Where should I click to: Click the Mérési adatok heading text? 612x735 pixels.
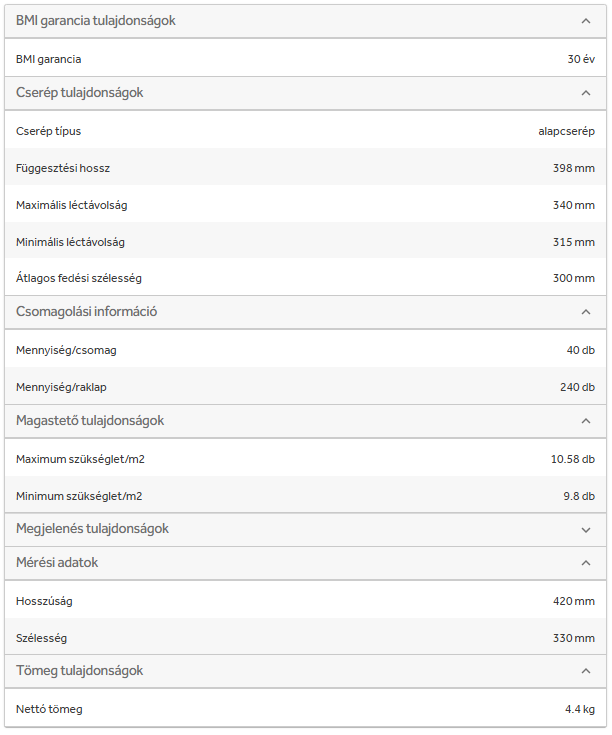click(57, 563)
